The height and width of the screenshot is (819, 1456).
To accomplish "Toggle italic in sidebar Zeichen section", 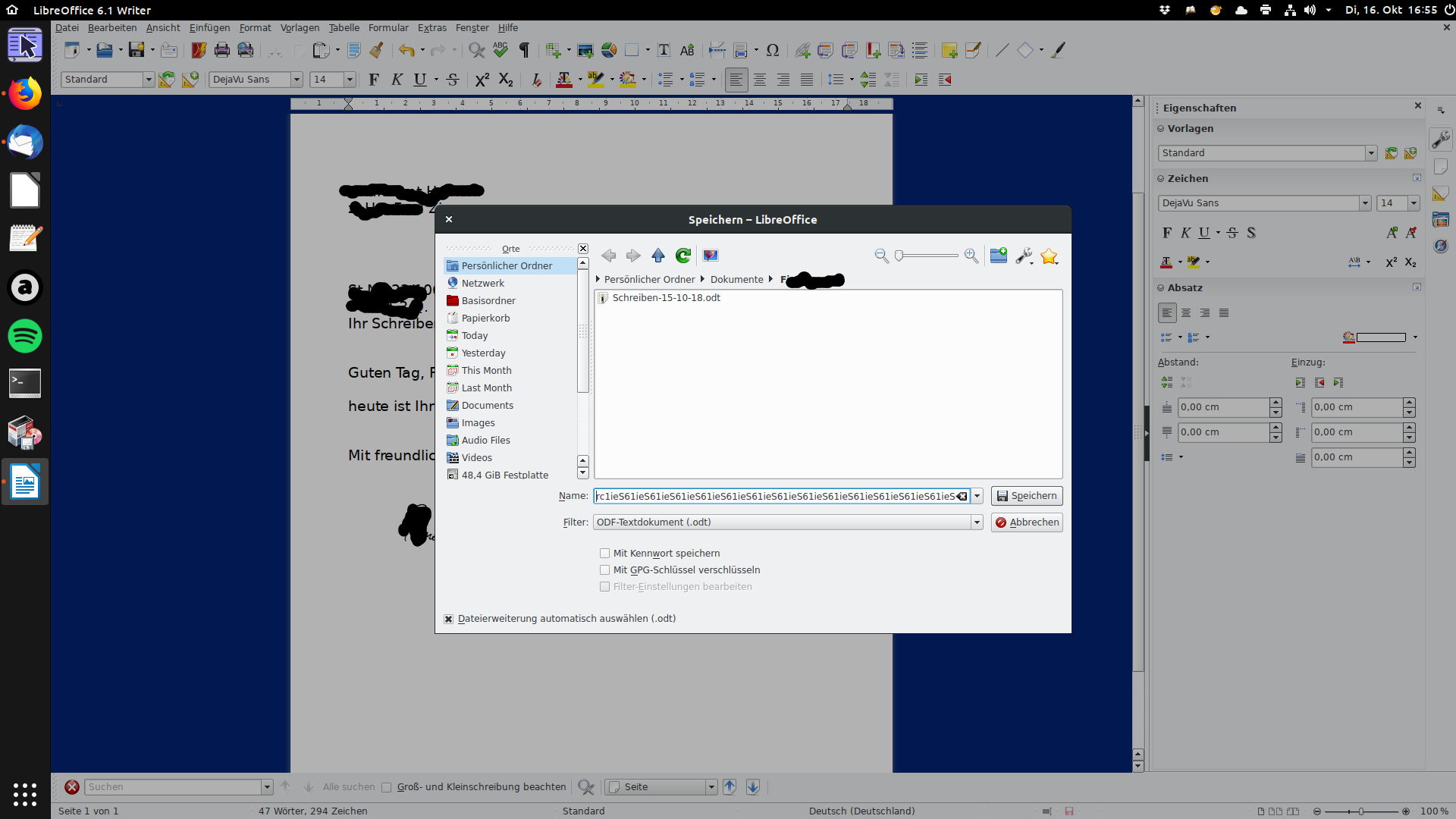I will [x=1185, y=233].
